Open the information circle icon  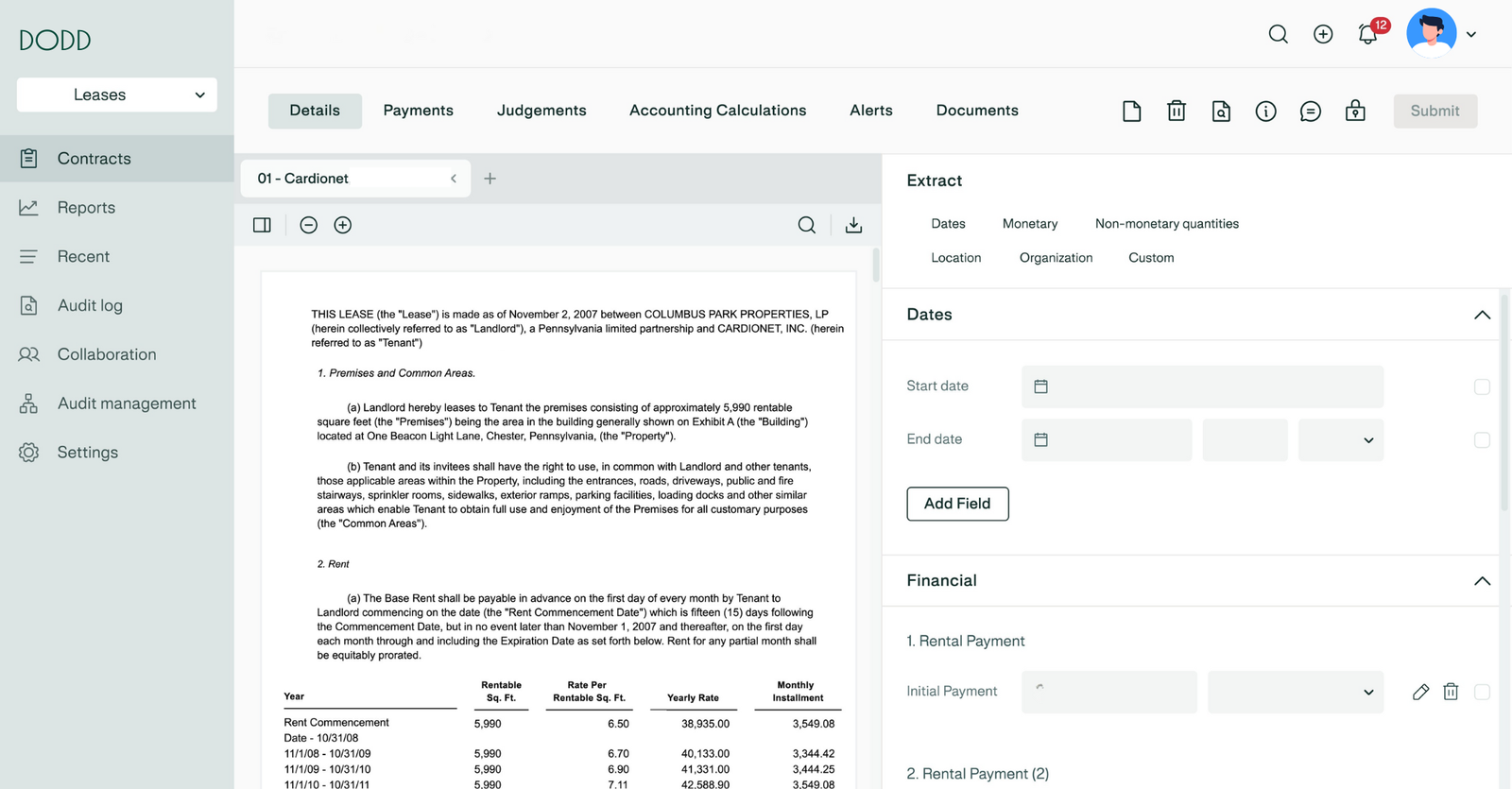pyautogui.click(x=1265, y=111)
